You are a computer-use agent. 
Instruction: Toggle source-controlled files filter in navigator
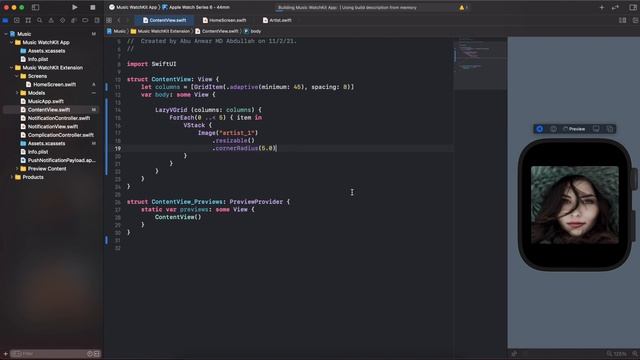click(97, 354)
